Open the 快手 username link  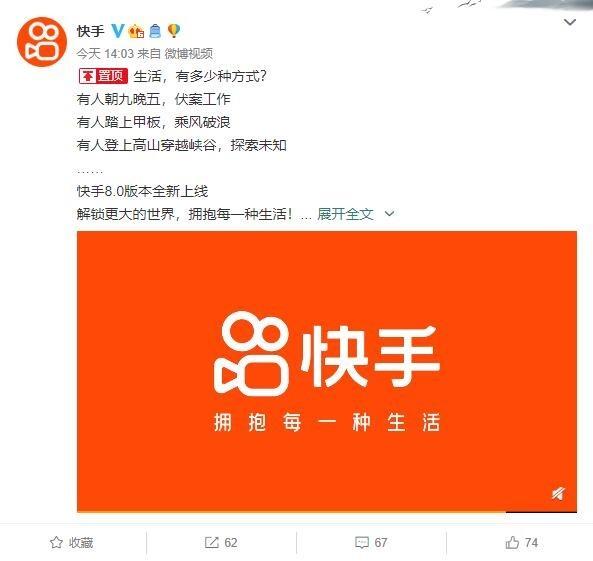click(90, 31)
